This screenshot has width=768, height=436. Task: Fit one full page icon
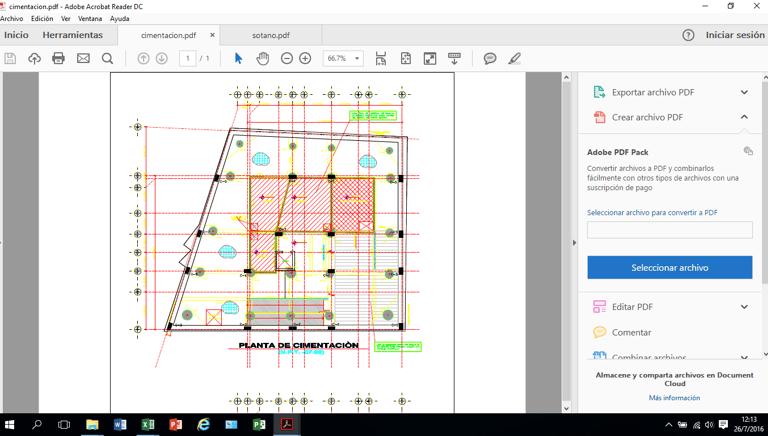pyautogui.click(x=406, y=58)
